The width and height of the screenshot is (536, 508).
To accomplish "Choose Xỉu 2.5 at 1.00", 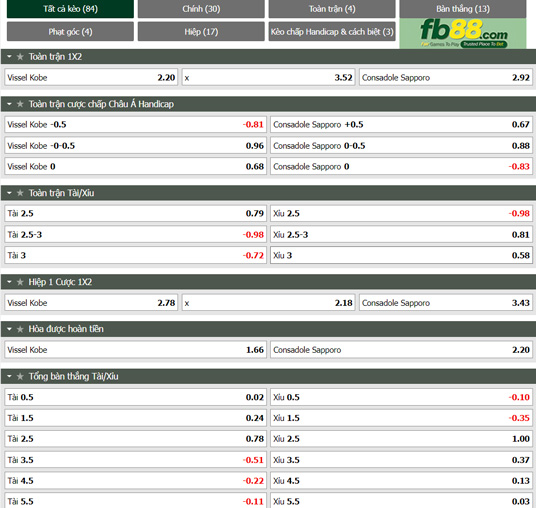I will pos(401,439).
